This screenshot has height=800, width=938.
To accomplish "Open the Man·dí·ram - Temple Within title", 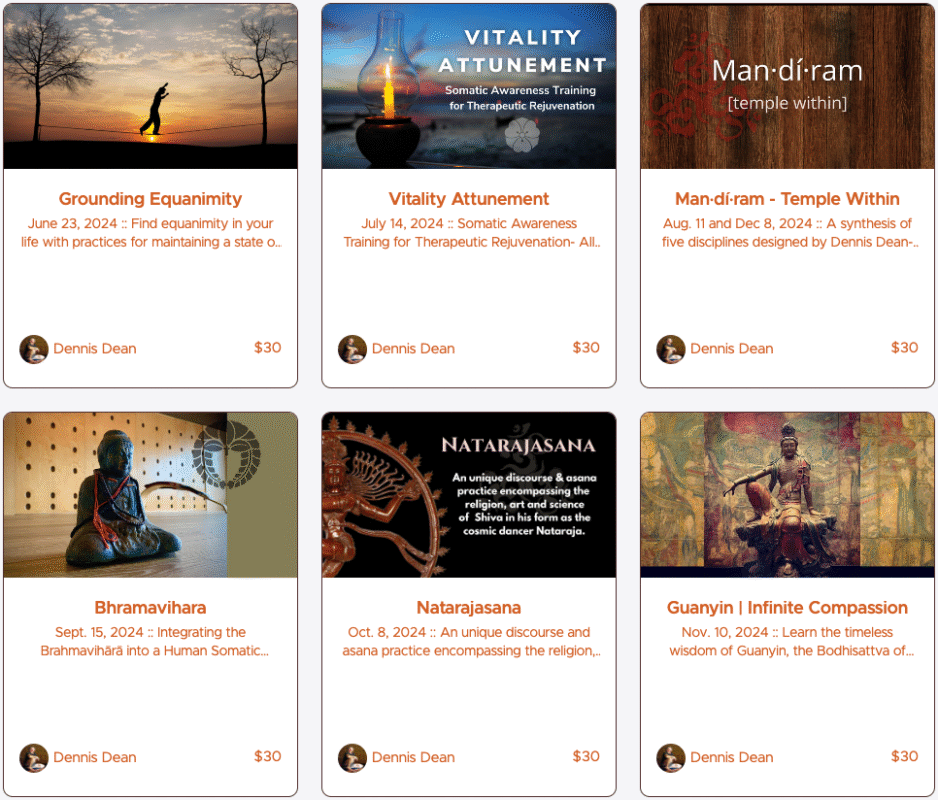I will (x=787, y=199).
